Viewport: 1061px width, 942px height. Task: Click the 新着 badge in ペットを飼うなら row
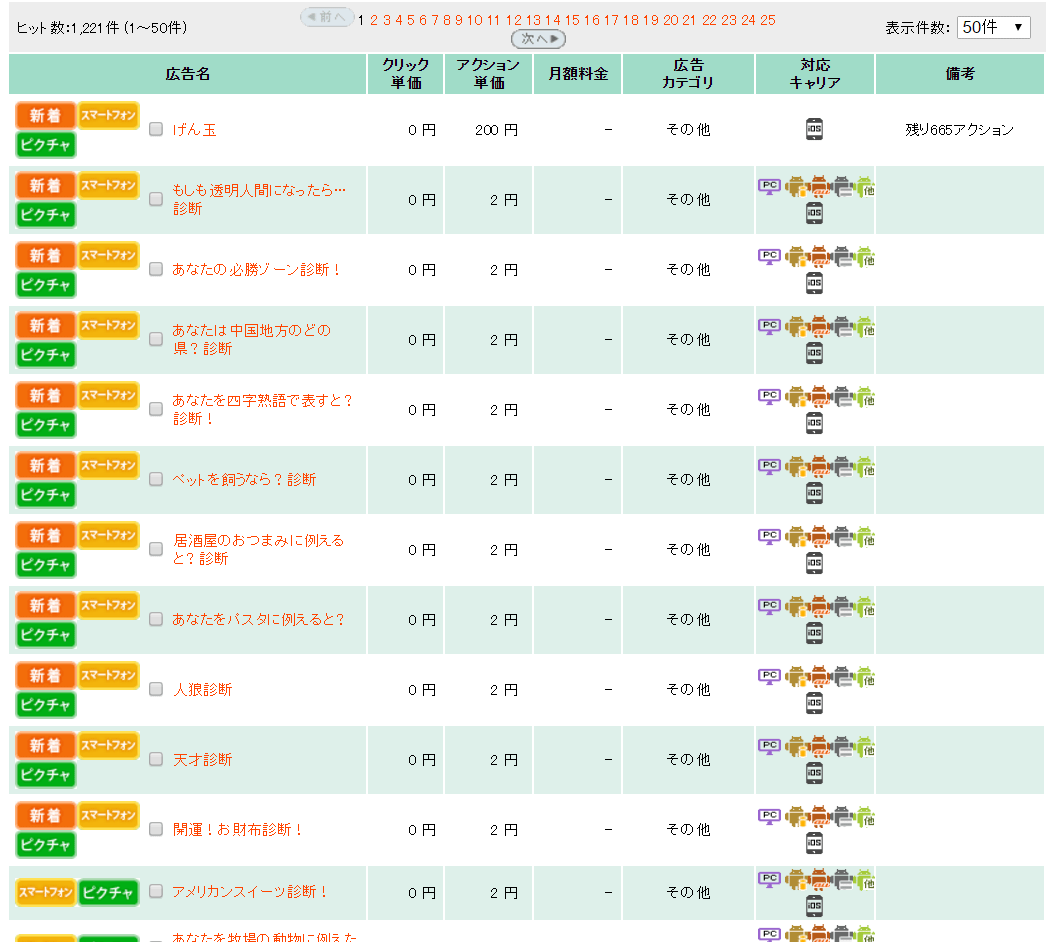[45, 466]
